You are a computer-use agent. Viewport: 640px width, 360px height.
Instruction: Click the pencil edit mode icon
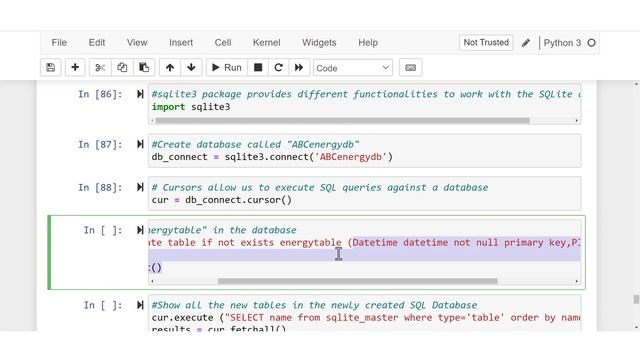point(526,43)
